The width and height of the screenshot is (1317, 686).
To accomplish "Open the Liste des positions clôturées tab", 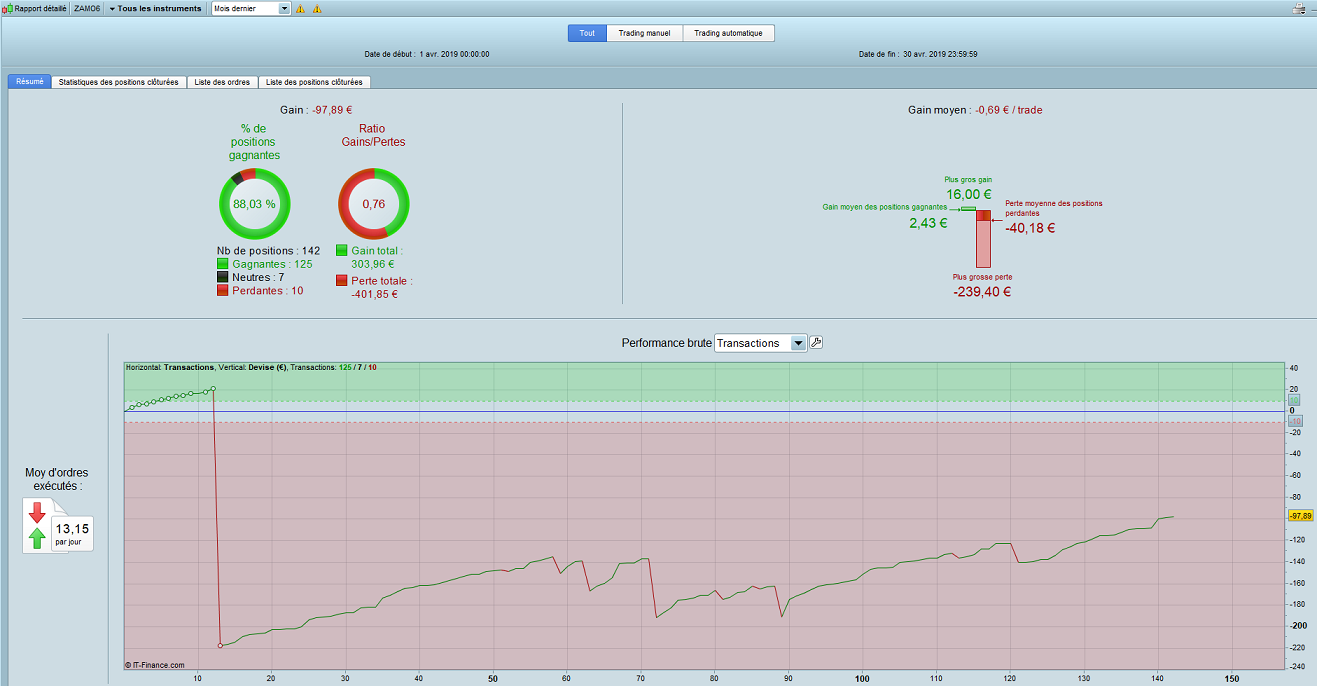I will point(314,82).
